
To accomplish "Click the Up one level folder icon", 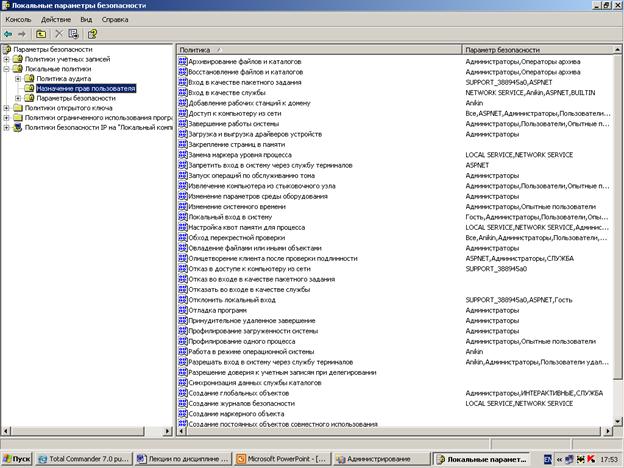I will coord(41,34).
